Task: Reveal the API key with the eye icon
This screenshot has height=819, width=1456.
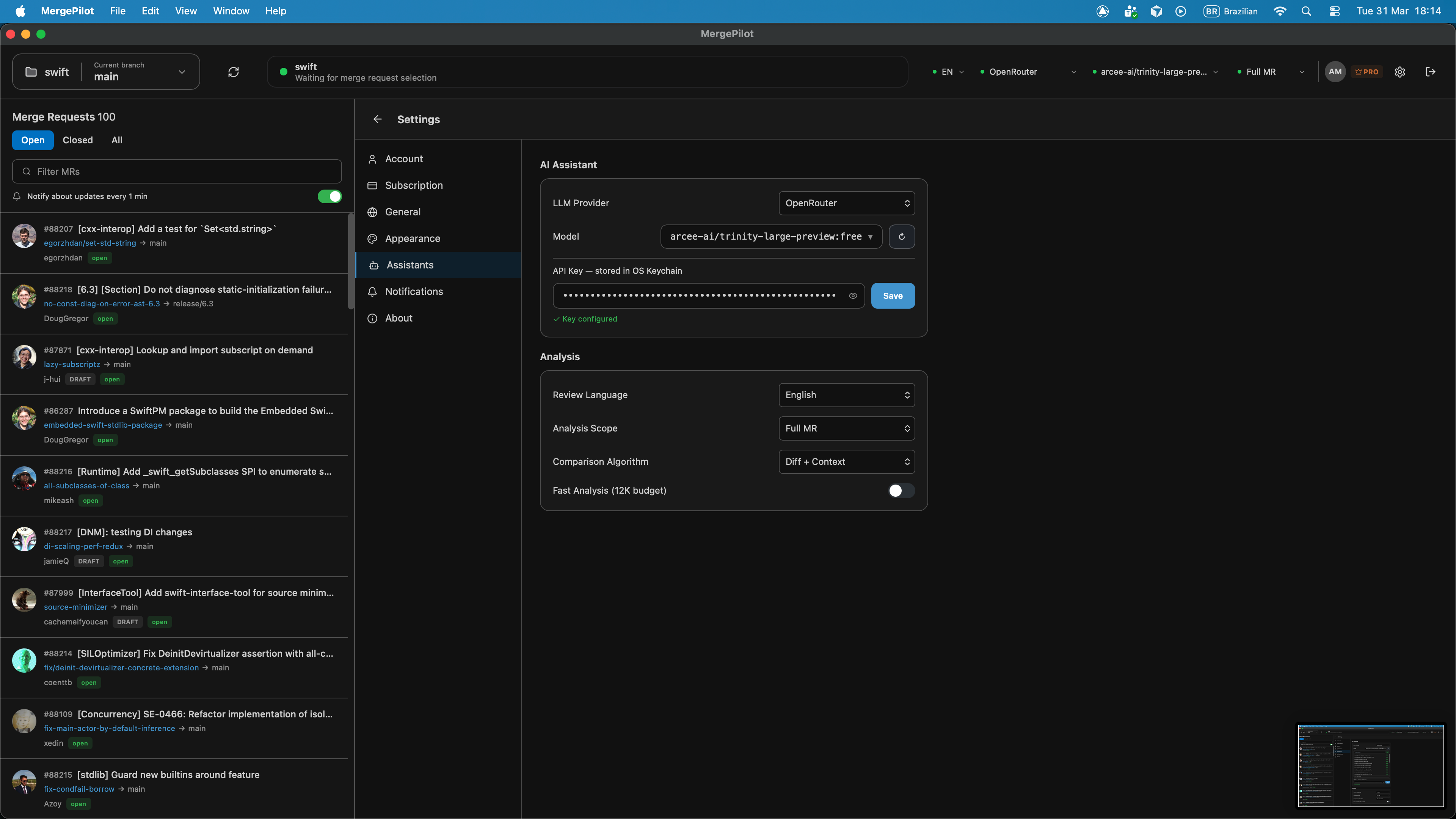Action: tap(853, 296)
